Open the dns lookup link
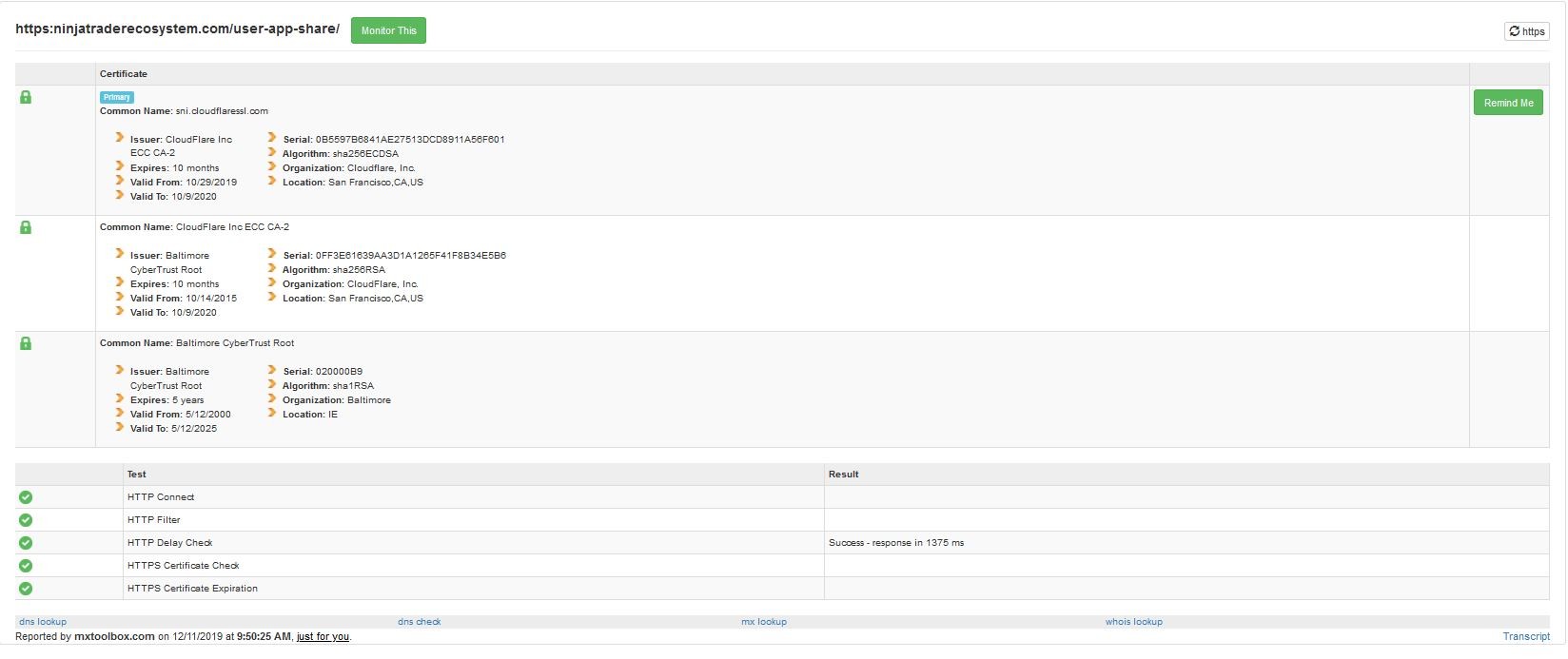Screen dimensions: 1568x659 (x=43, y=622)
